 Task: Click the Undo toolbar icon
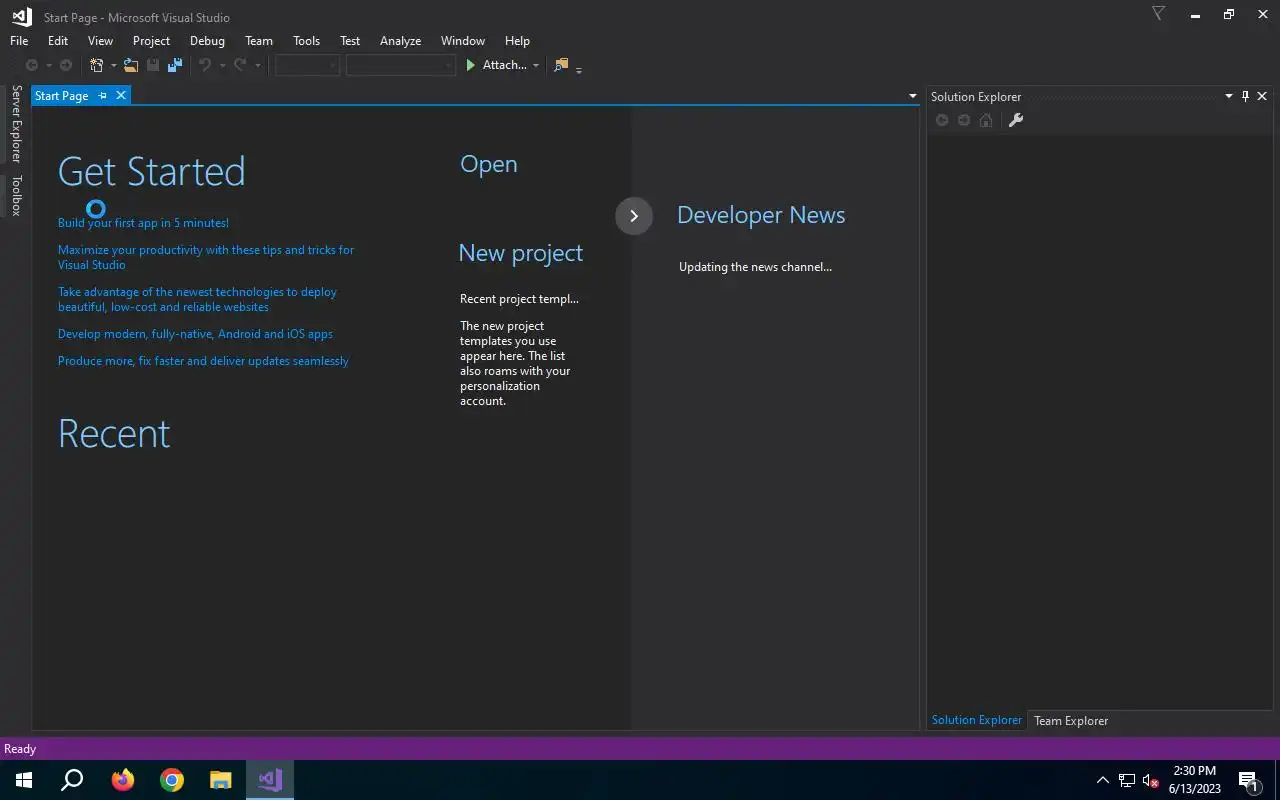(205, 65)
